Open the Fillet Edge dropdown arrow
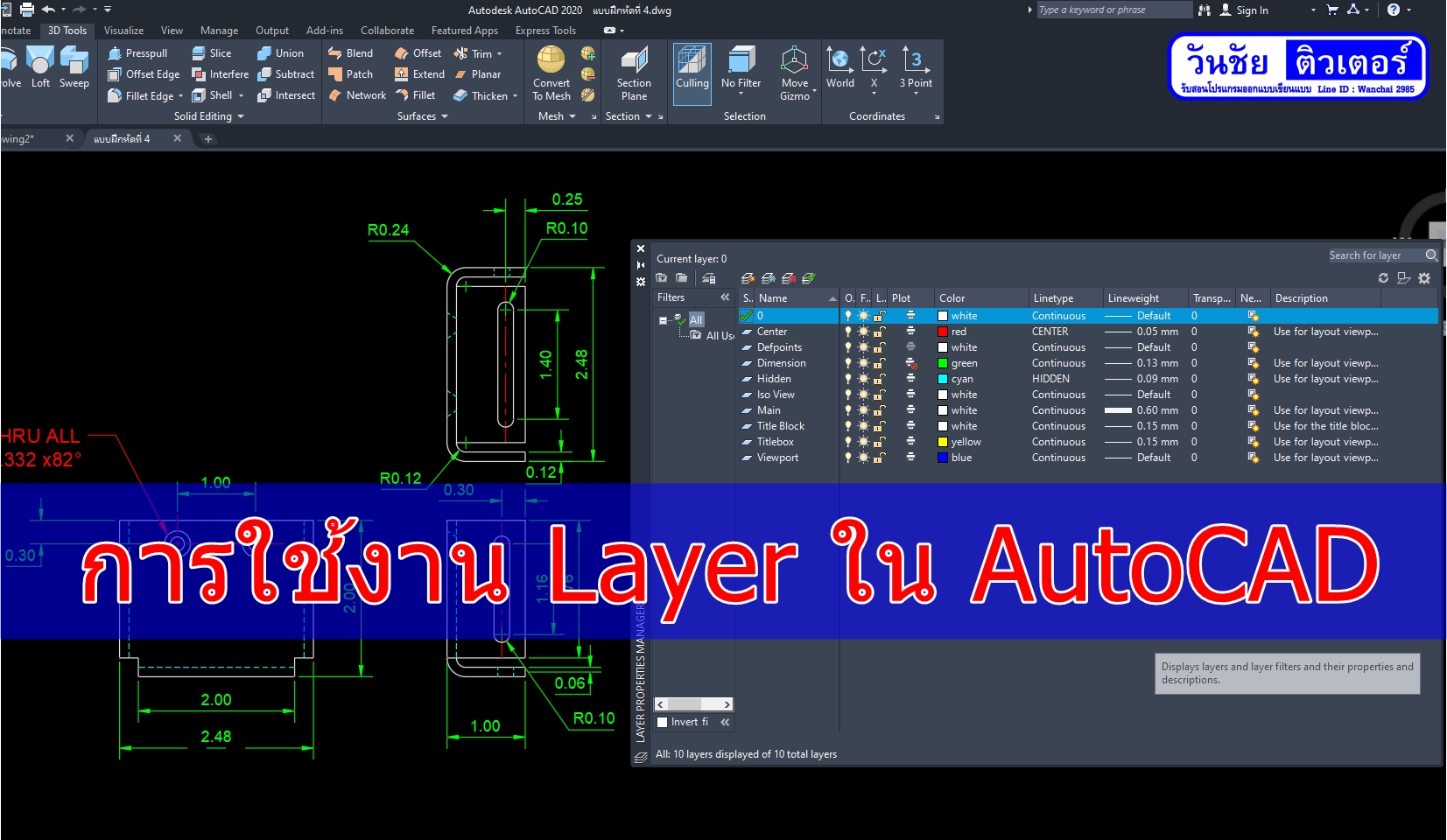 point(180,96)
